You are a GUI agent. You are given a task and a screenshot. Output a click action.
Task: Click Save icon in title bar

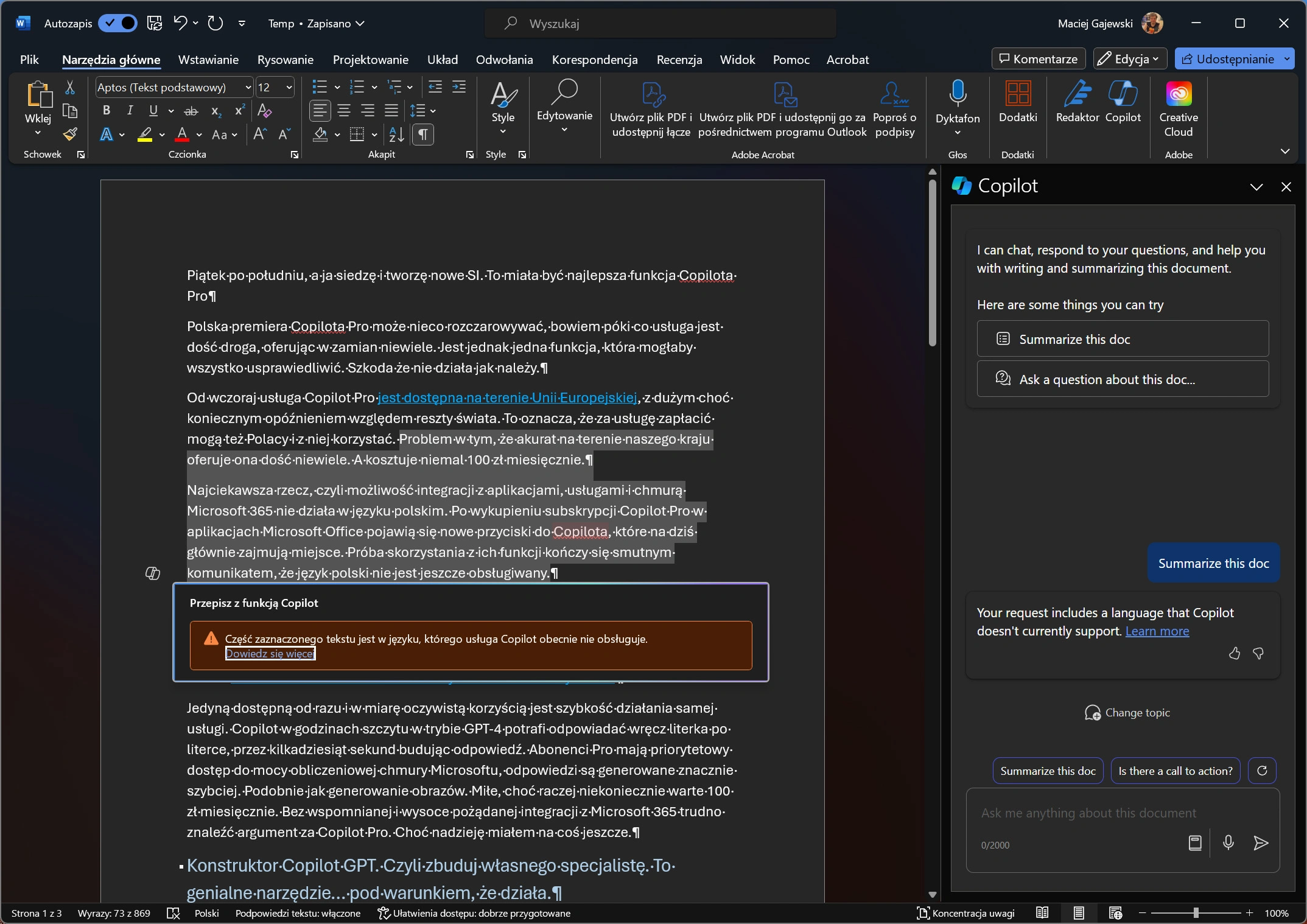[155, 23]
